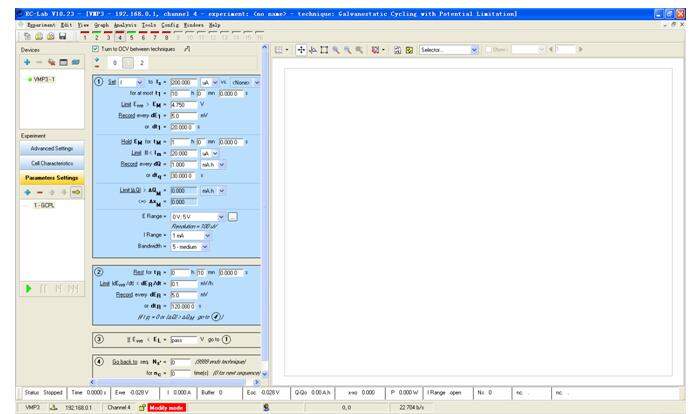Click the Advanced Settings button
Image resolution: width=690 pixels, height=414 pixels.
52,149
